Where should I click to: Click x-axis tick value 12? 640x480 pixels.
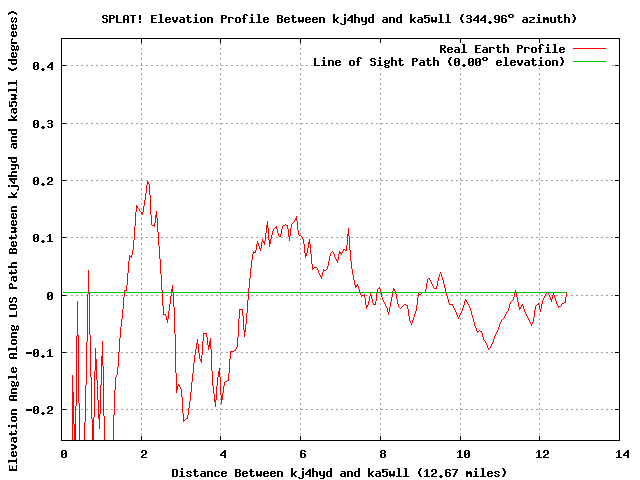(x=542, y=454)
